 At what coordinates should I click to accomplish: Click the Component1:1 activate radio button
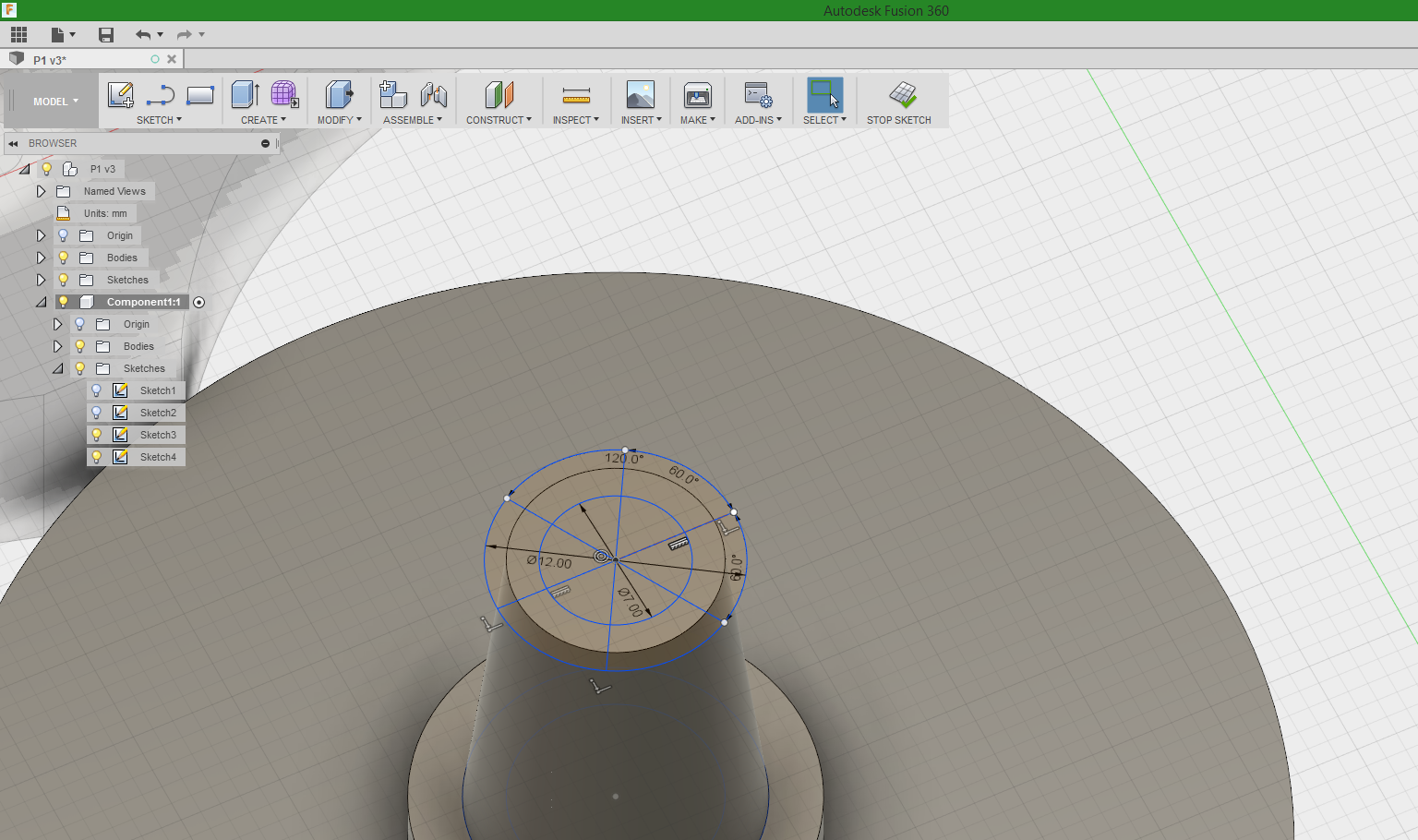tap(198, 302)
